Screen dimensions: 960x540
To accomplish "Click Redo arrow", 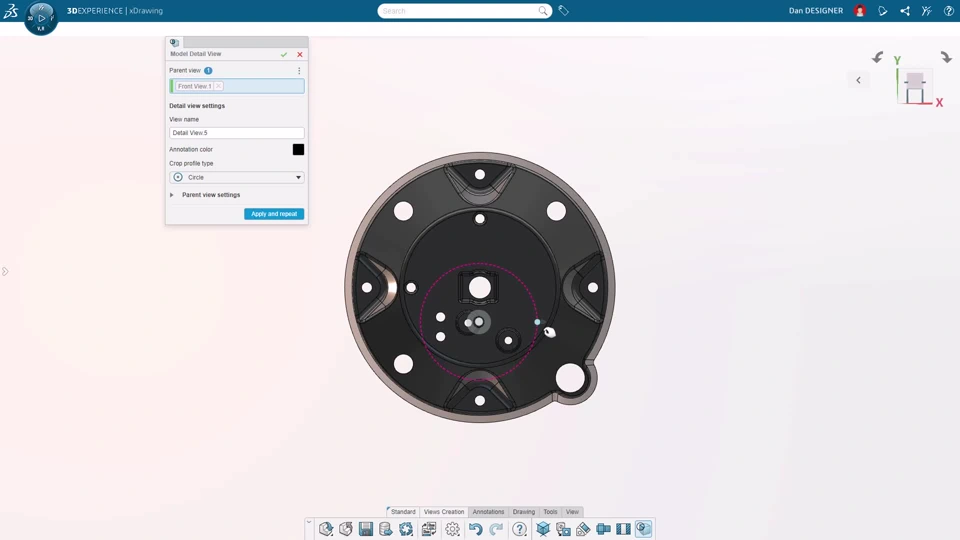I will (x=496, y=529).
